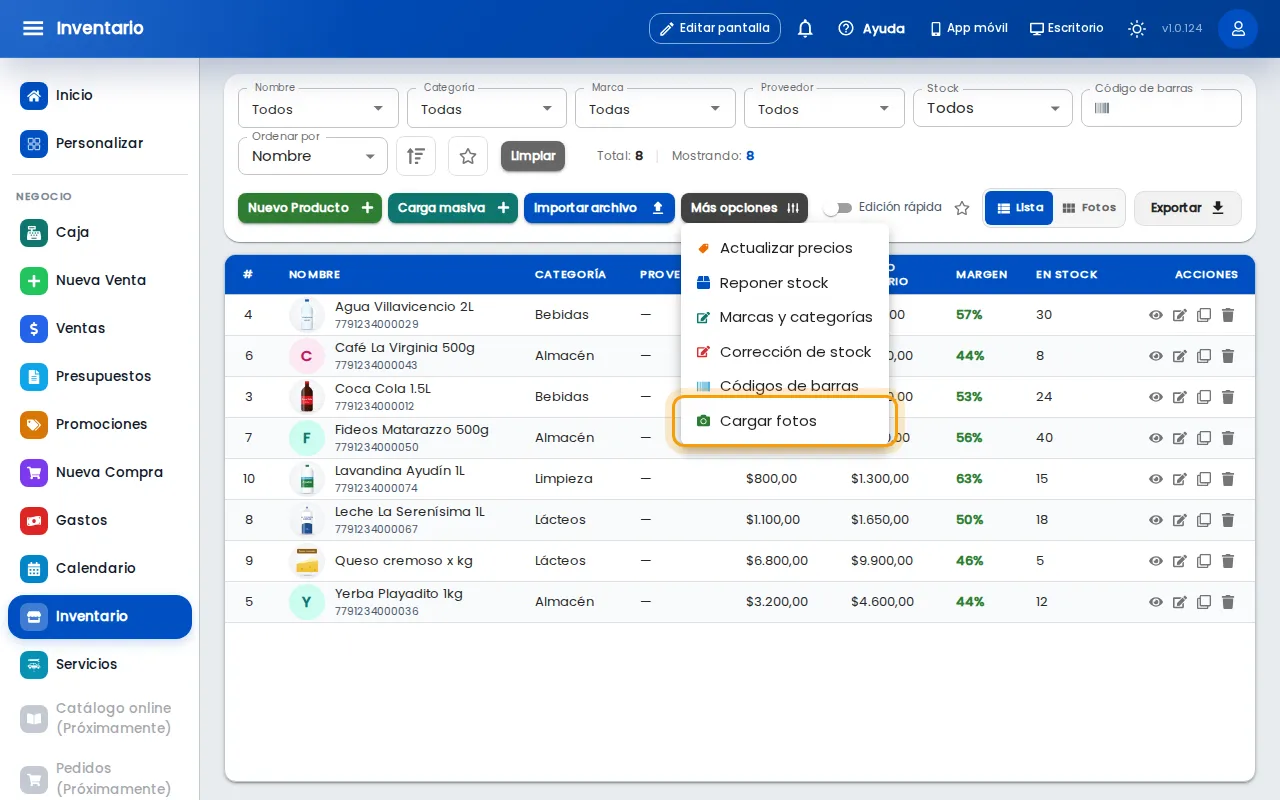Switch theme with the sun icon

tap(1137, 28)
